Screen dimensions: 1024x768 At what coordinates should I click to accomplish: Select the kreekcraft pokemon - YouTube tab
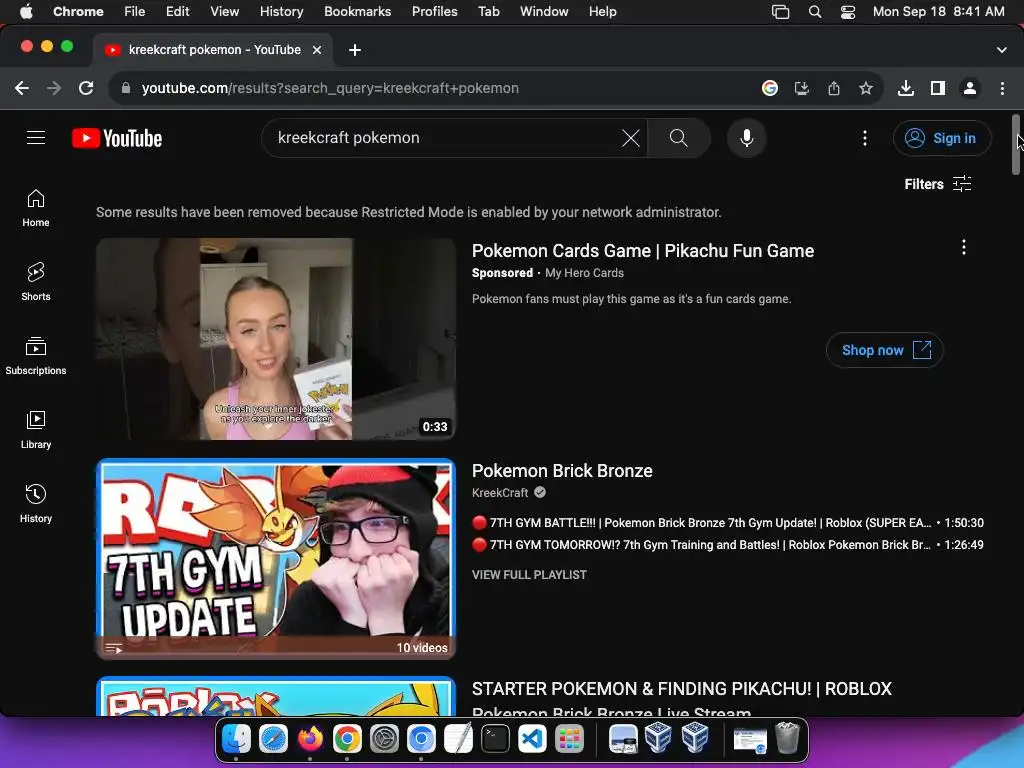tap(212, 50)
